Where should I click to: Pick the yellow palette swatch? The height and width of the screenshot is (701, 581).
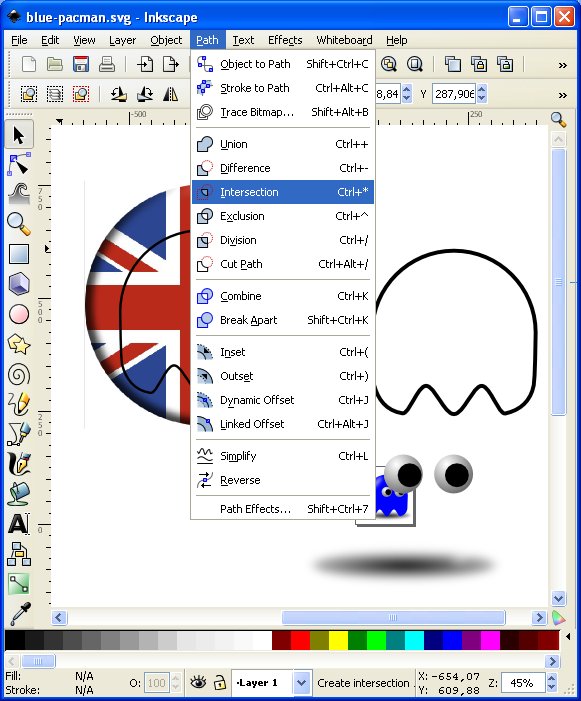point(338,640)
